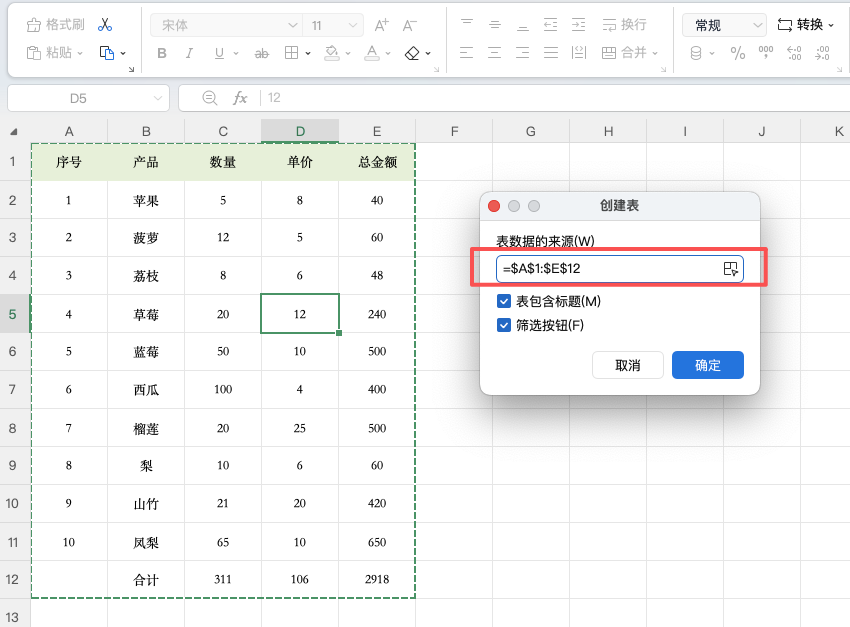850x627 pixels.
Task: Click the thousands separator (000) icon
Action: pos(765,53)
